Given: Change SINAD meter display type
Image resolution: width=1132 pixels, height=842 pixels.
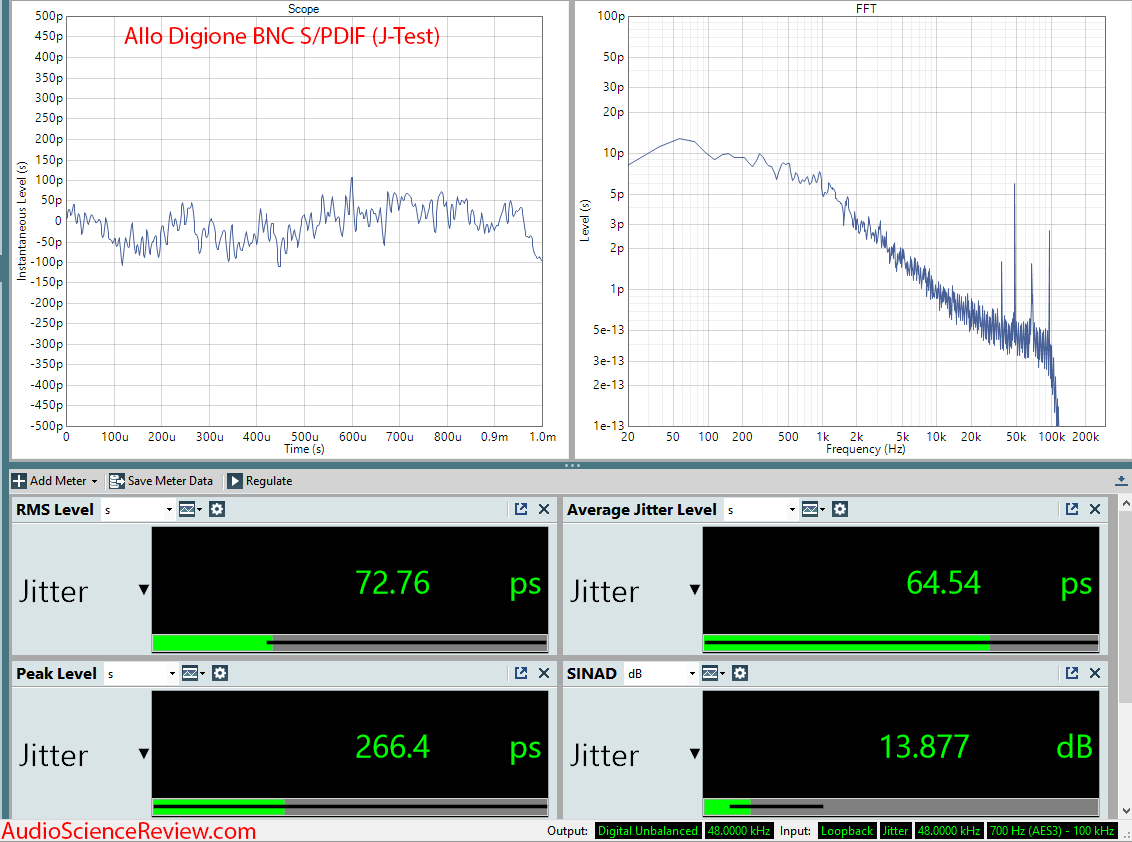Looking at the screenshot, I should coord(713,674).
